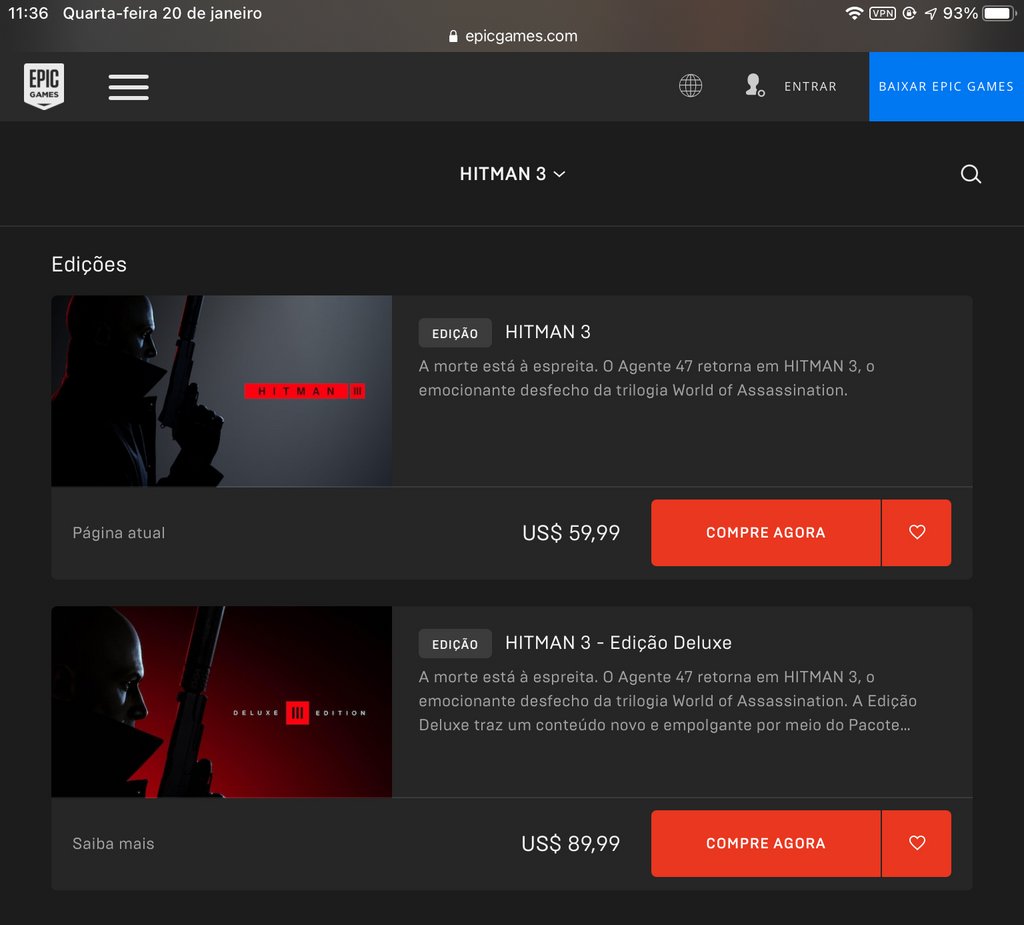Click the BAIXAR EPIC GAMES button
The width and height of the screenshot is (1024, 925).
[x=946, y=86]
